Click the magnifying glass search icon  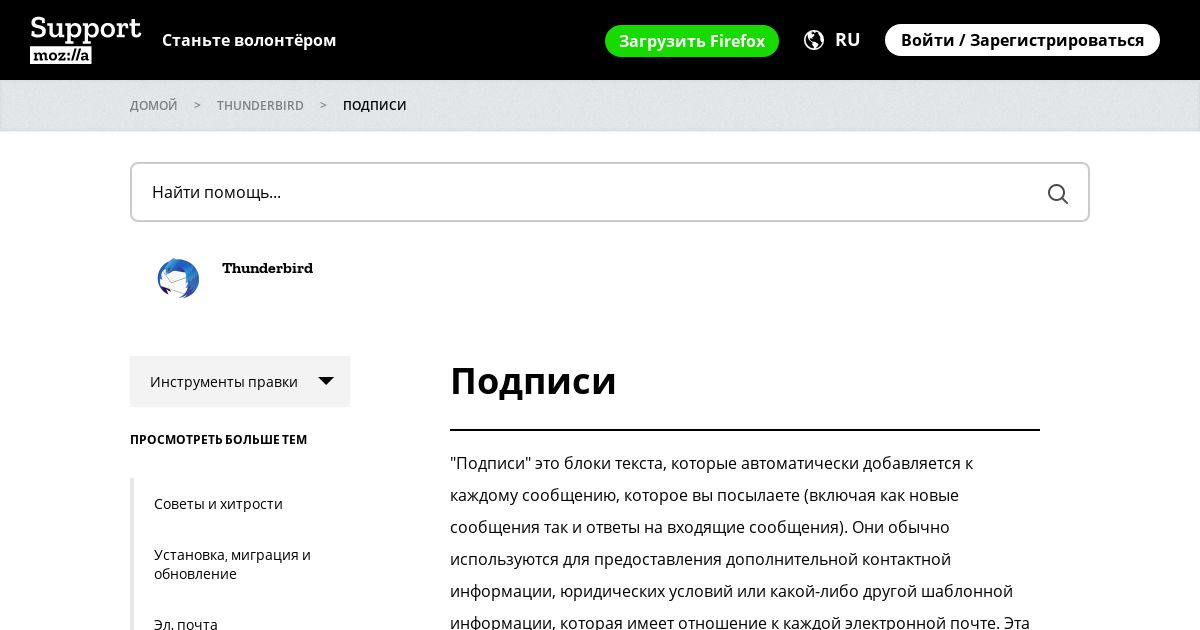point(1057,193)
